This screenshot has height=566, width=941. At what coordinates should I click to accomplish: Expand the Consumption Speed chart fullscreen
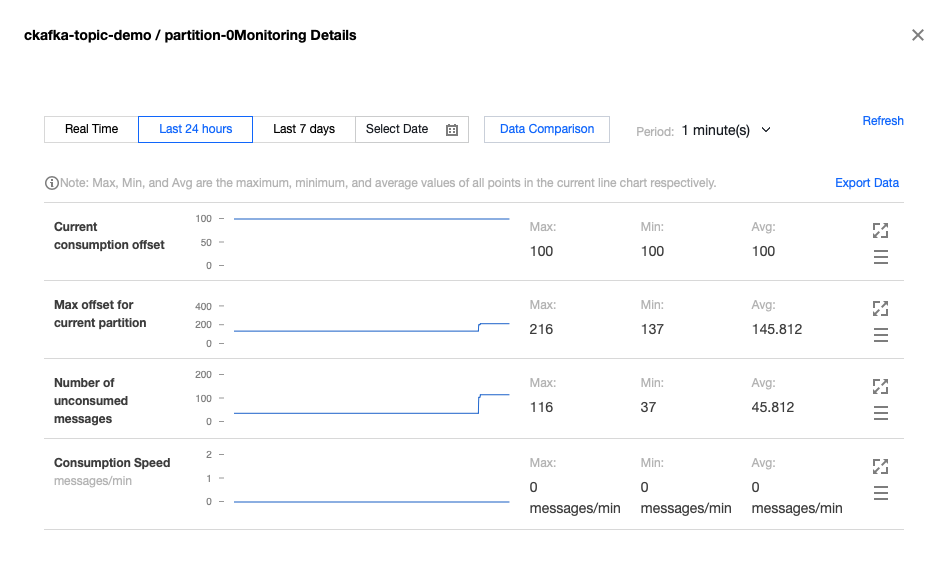(880, 466)
